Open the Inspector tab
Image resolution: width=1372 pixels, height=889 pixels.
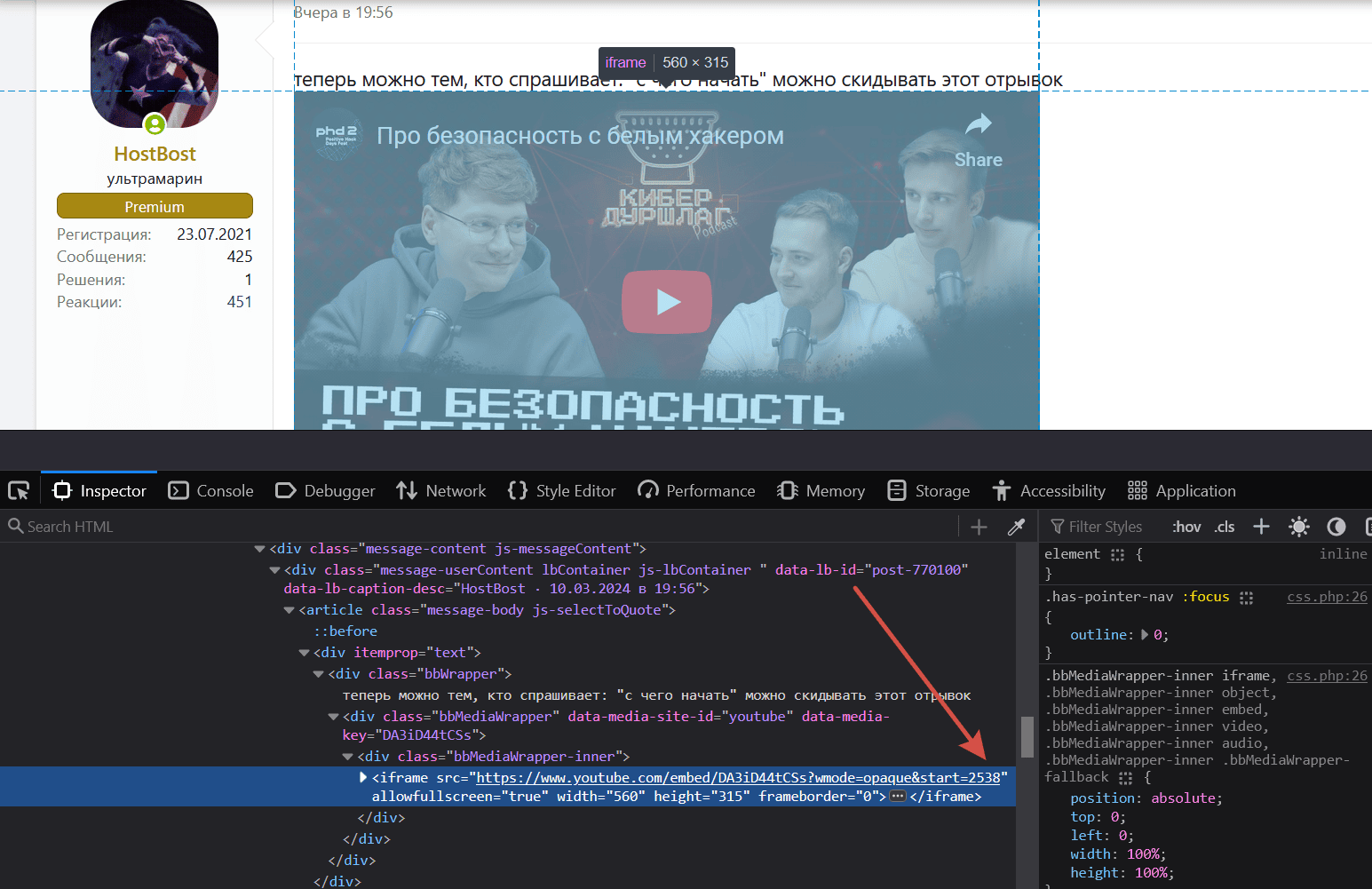pos(99,491)
